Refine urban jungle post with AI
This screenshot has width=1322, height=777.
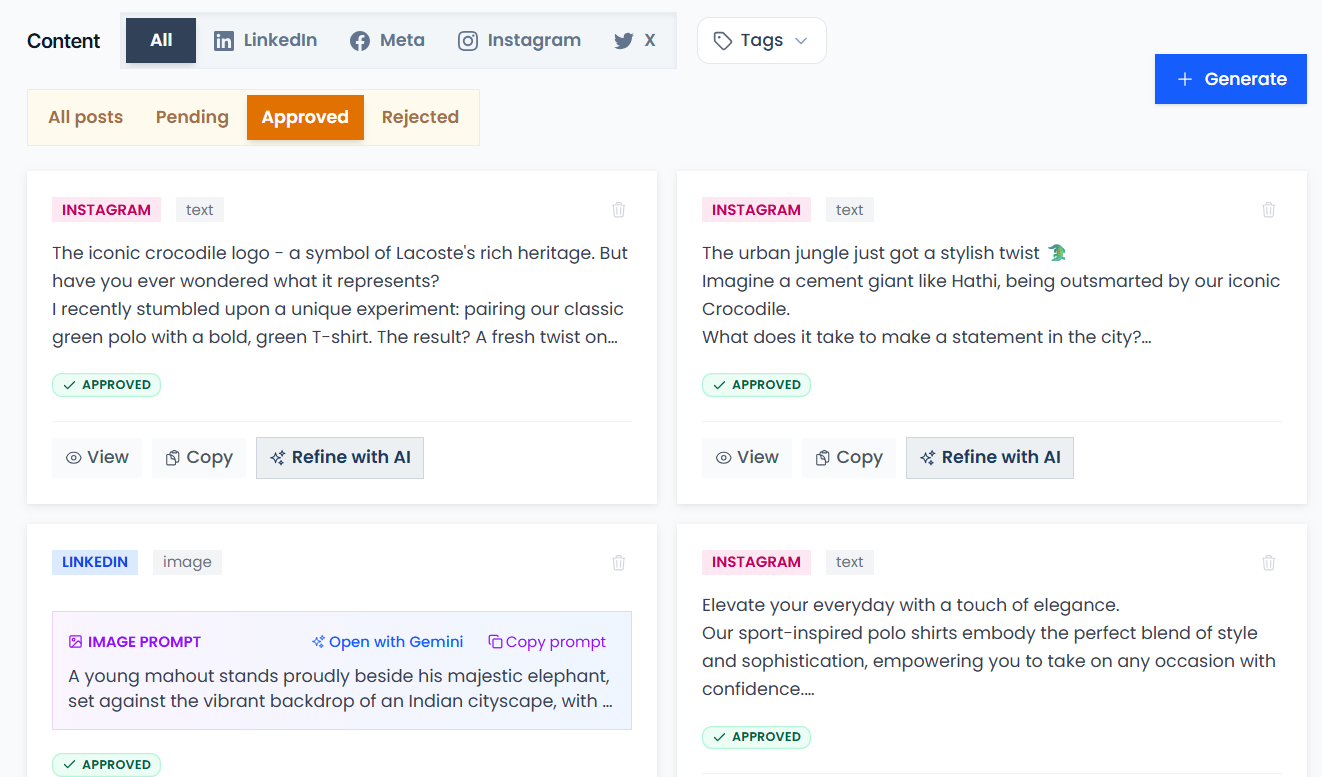coord(990,458)
